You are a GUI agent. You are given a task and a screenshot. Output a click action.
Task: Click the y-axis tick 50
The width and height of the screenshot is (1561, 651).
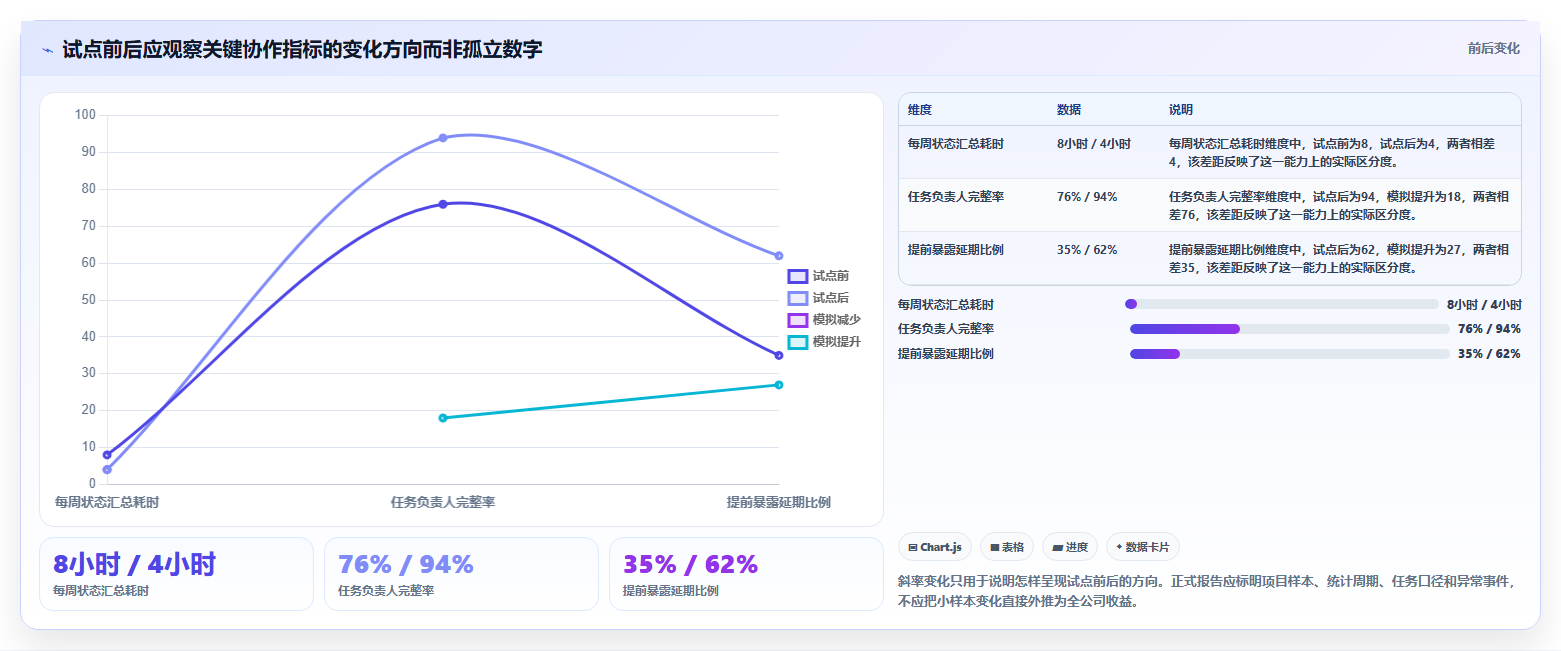[88, 300]
